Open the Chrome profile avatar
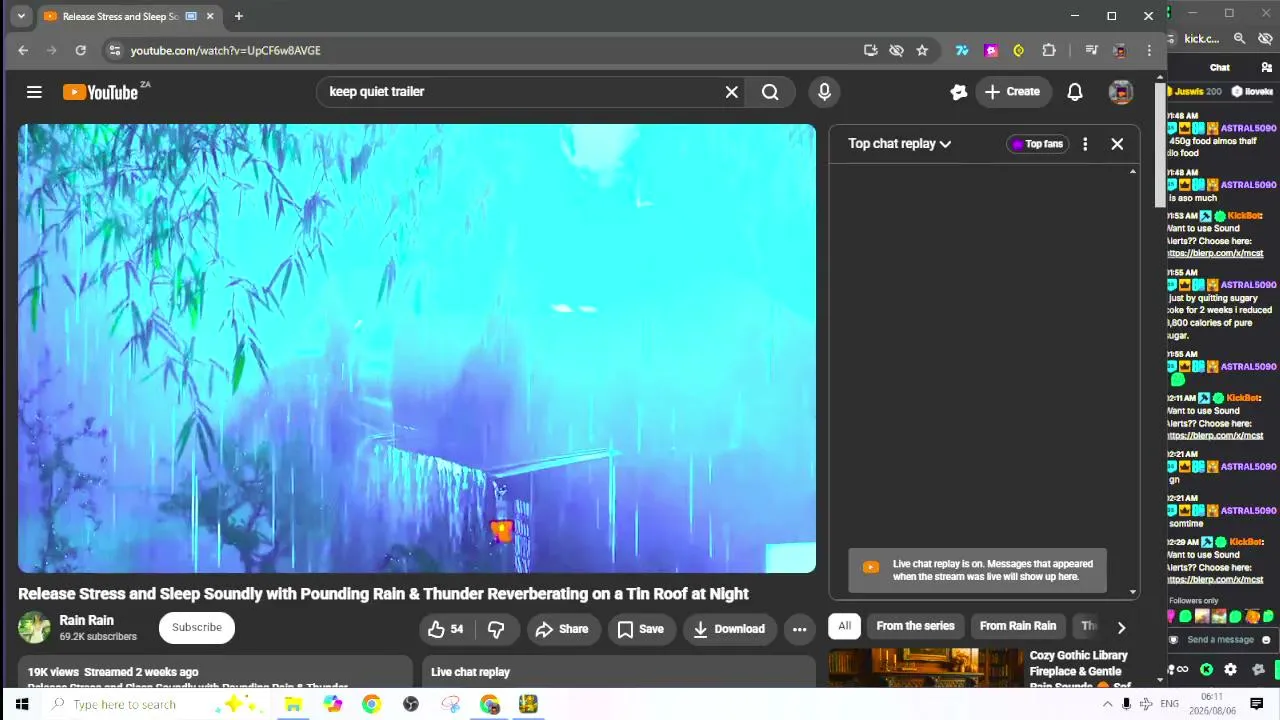Image resolution: width=1280 pixels, height=720 pixels. pyautogui.click(x=1120, y=50)
